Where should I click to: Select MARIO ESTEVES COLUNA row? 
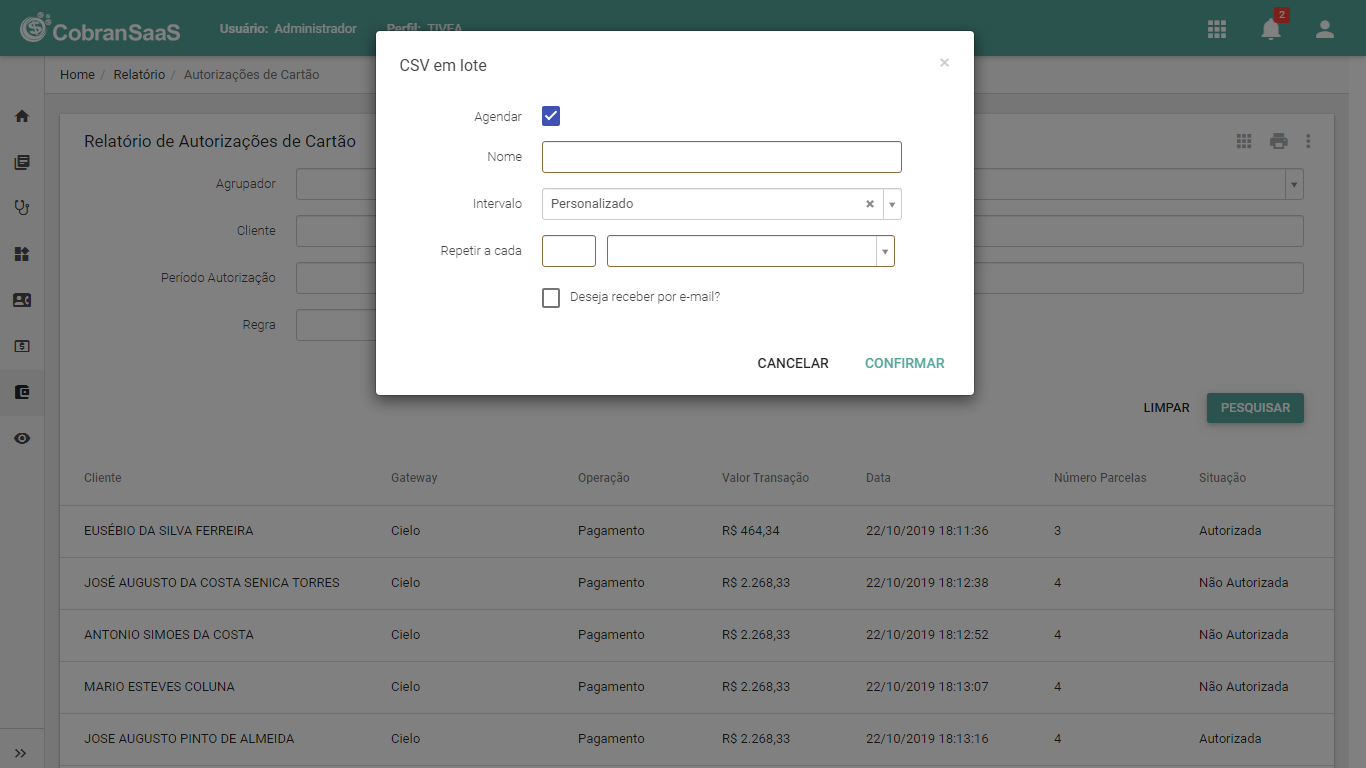click(x=697, y=687)
